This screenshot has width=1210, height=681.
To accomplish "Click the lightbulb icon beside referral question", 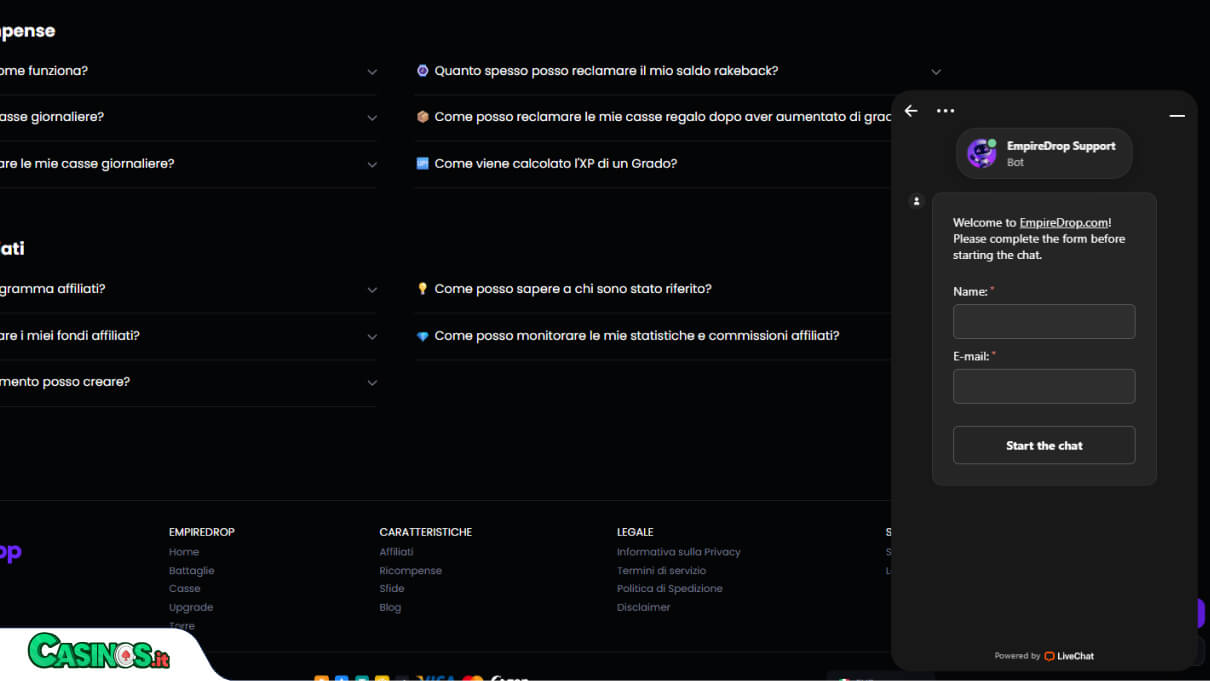I will click(x=422, y=289).
